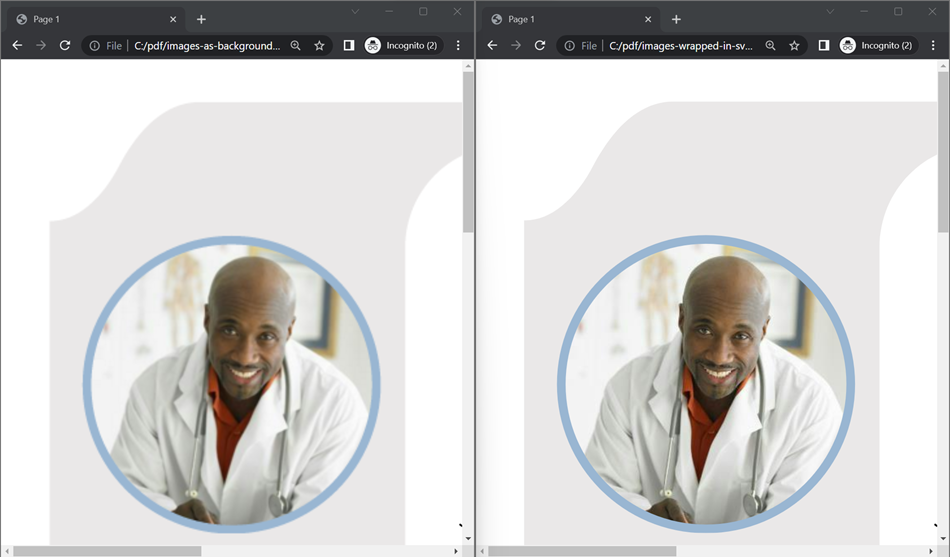Open a new tab in the right window

(x=676, y=19)
